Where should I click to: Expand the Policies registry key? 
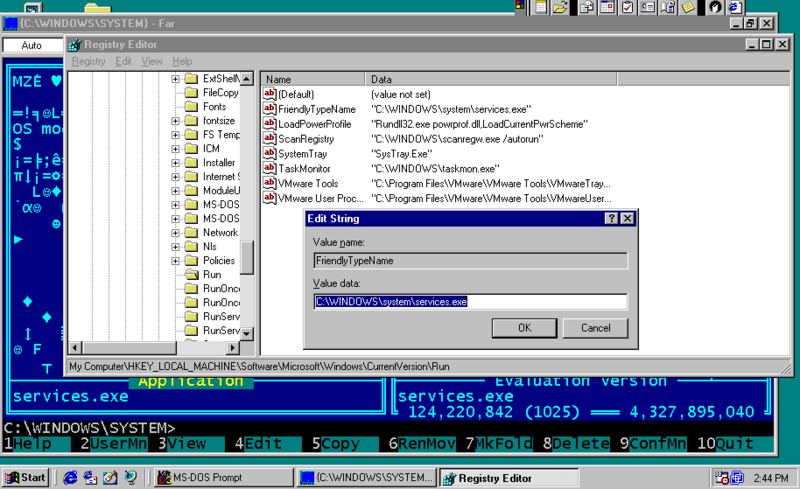tap(176, 261)
